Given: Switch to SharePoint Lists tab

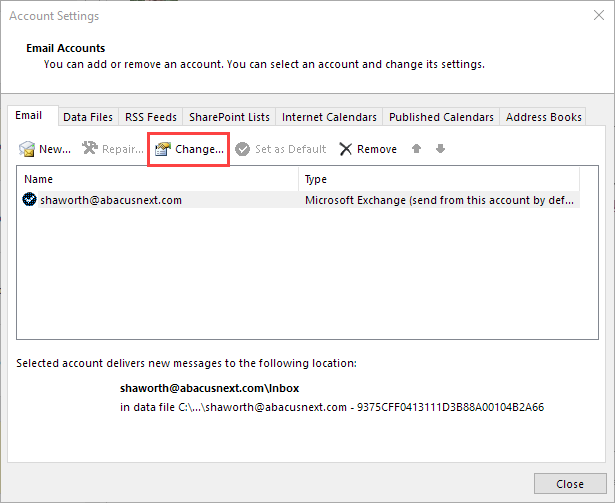Looking at the screenshot, I should click(x=229, y=117).
